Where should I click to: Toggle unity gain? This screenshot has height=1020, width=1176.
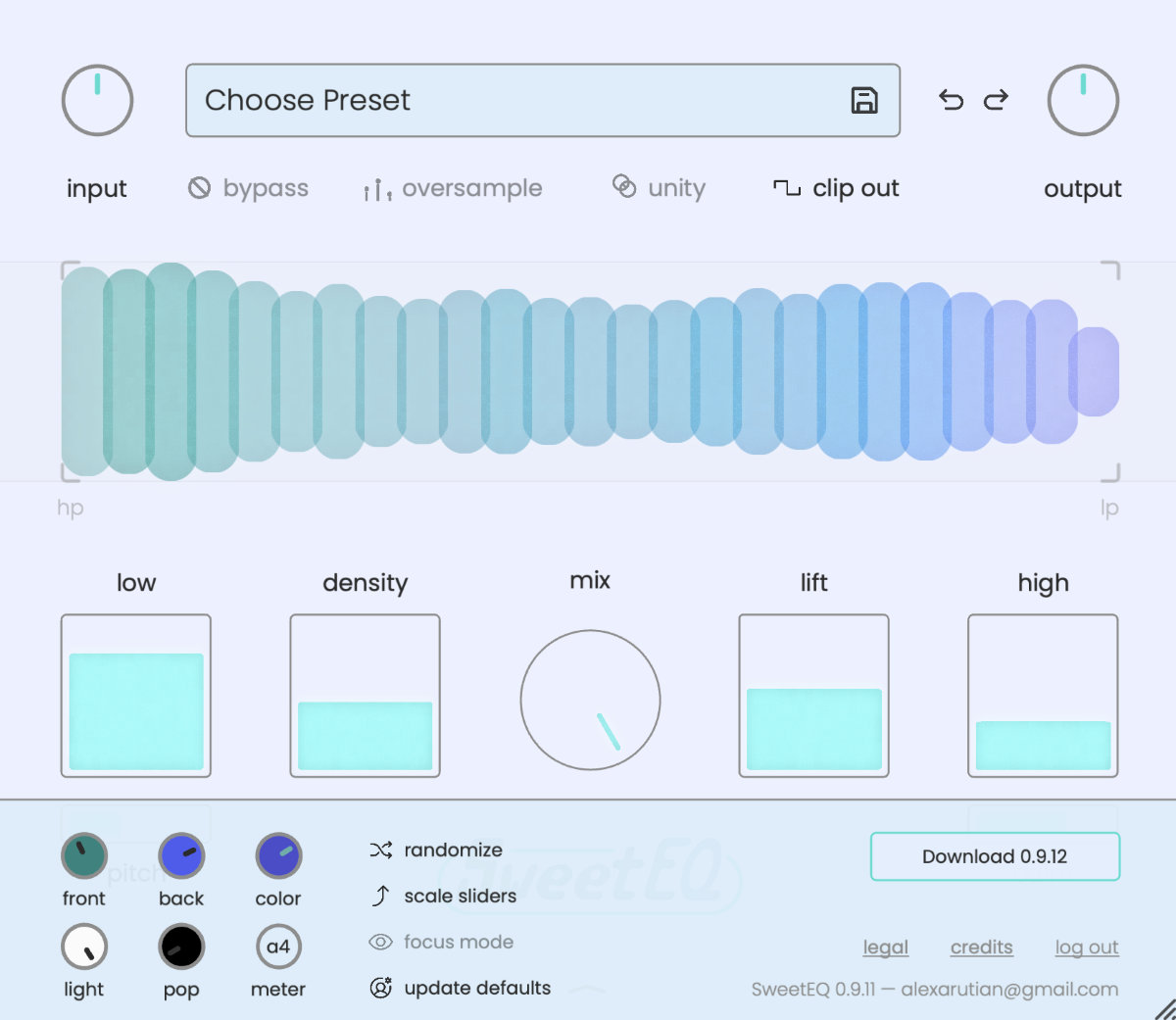659,188
